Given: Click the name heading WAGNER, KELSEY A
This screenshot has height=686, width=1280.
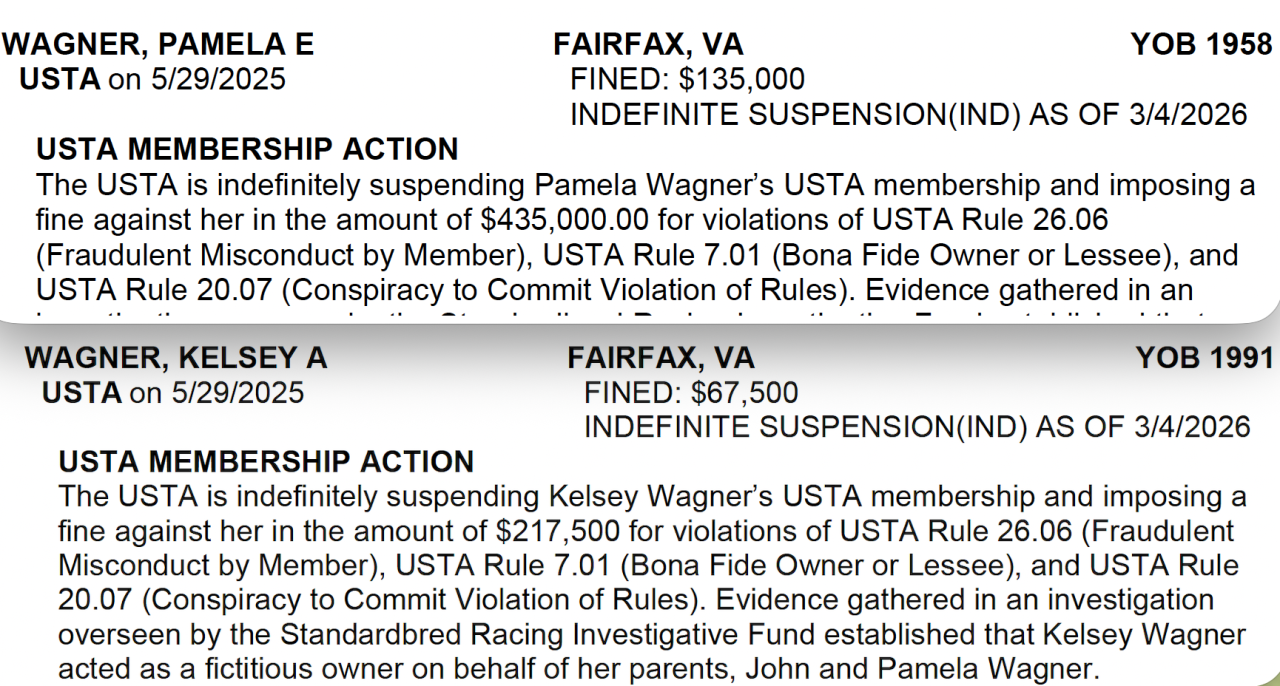Looking at the screenshot, I should (176, 358).
